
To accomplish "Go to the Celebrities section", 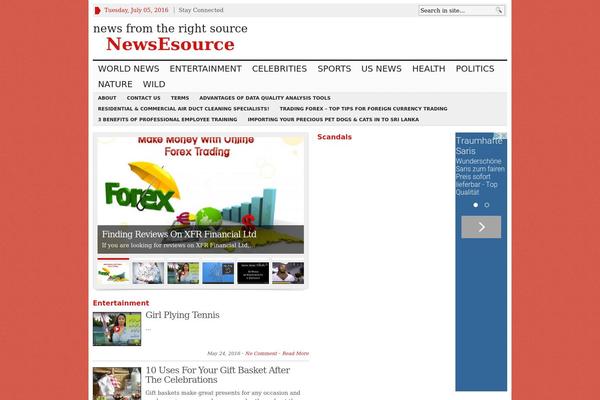I will coord(279,69).
